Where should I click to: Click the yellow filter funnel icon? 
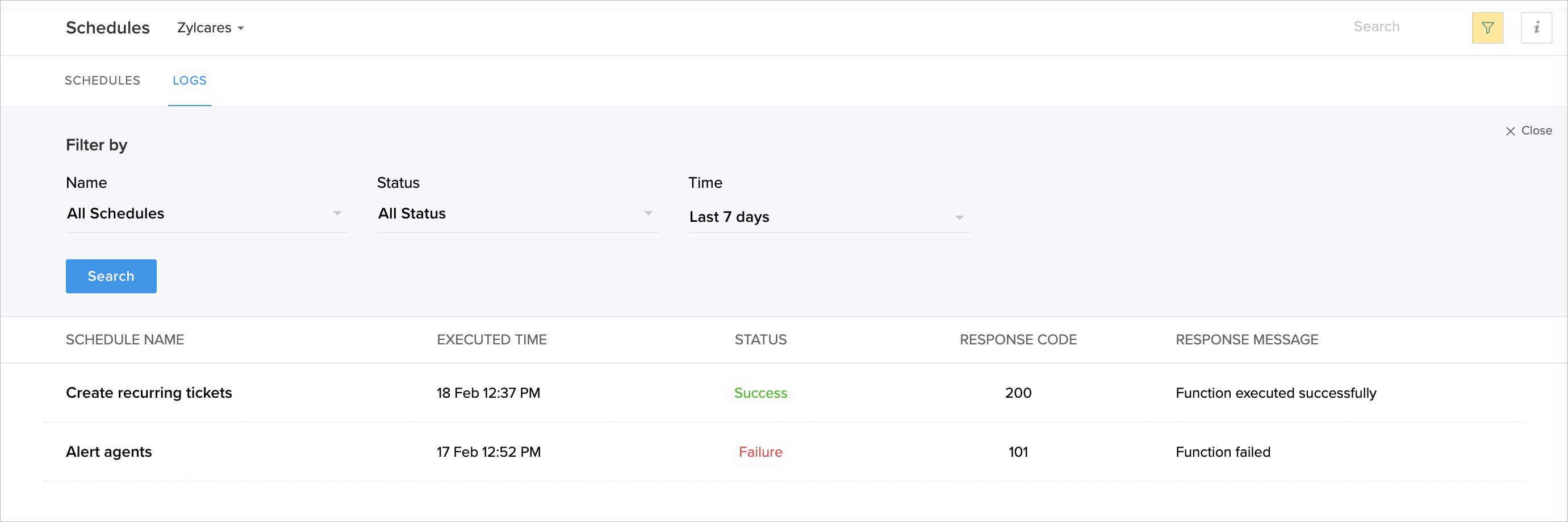coord(1487,28)
